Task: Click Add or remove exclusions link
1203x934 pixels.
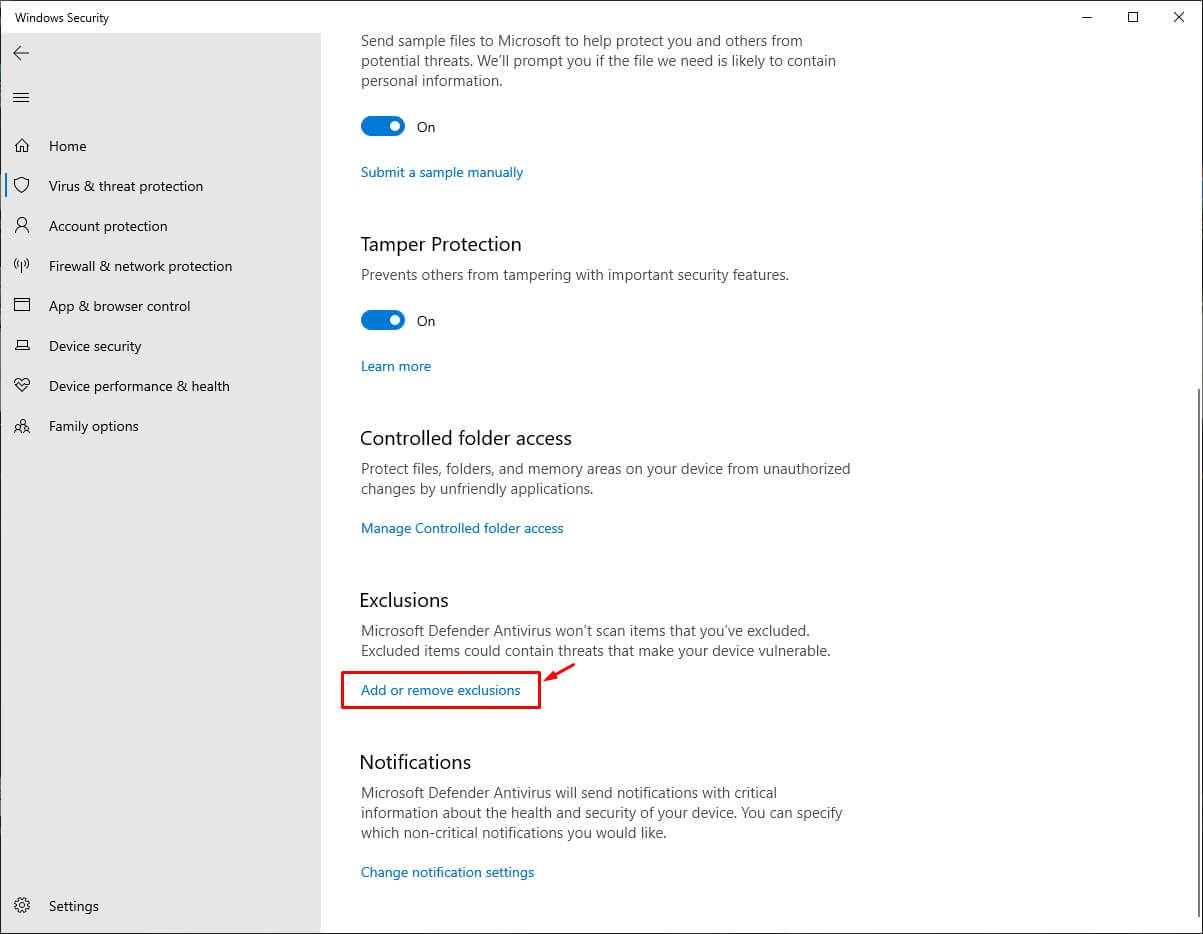Action: (x=441, y=690)
